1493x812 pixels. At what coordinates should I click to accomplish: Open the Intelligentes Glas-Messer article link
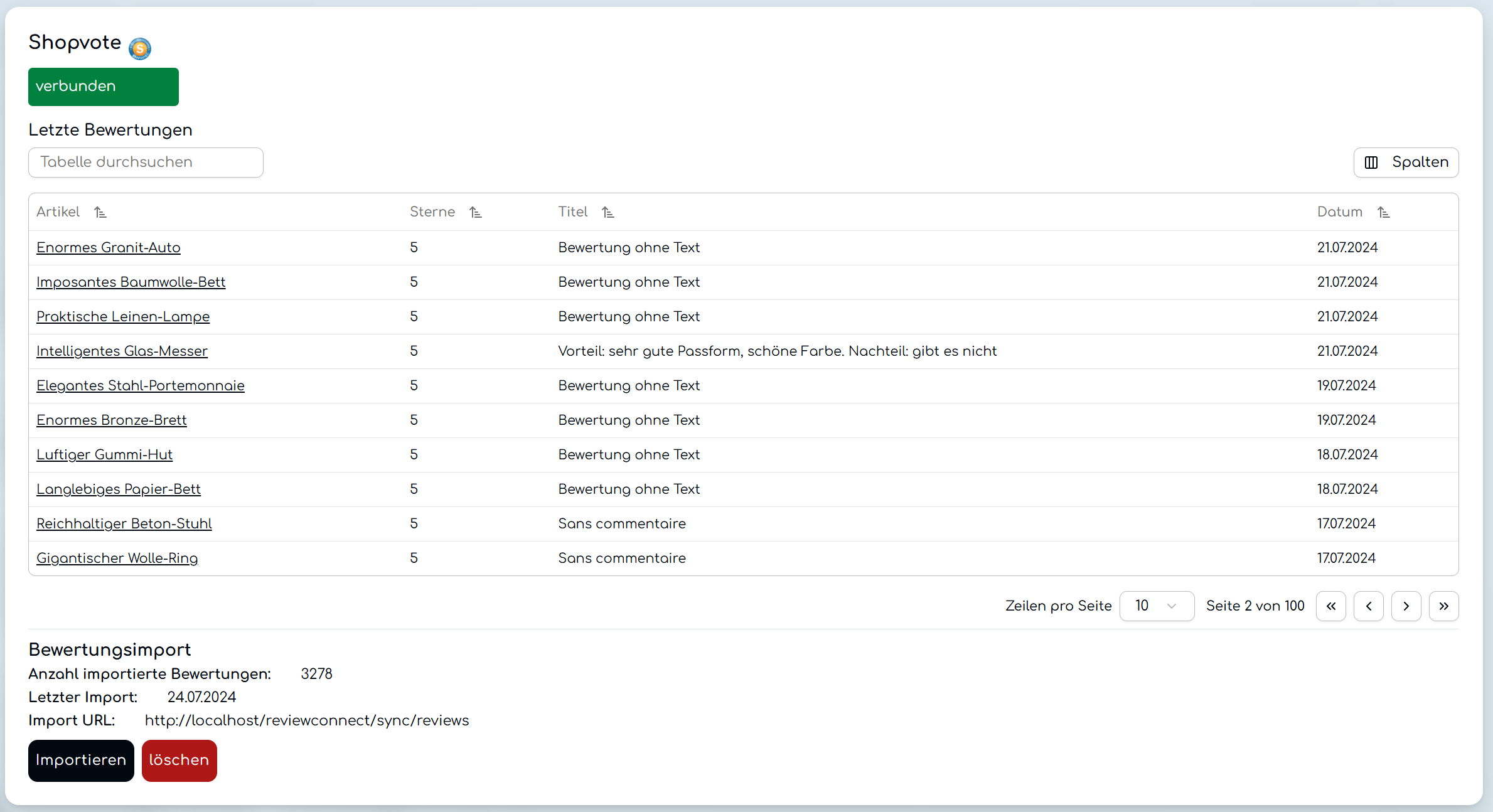(x=122, y=351)
